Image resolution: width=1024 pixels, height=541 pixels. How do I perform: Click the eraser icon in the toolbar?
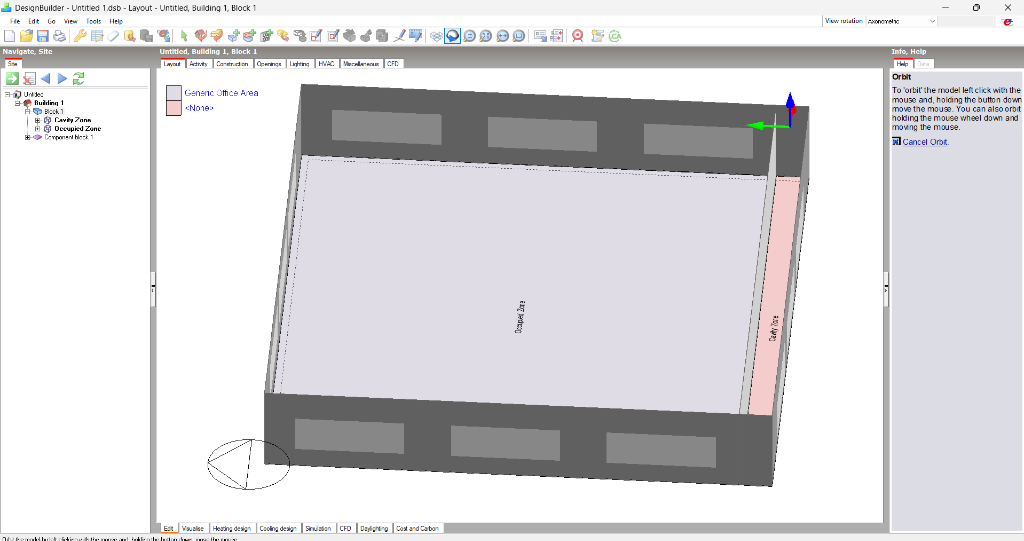[114, 36]
